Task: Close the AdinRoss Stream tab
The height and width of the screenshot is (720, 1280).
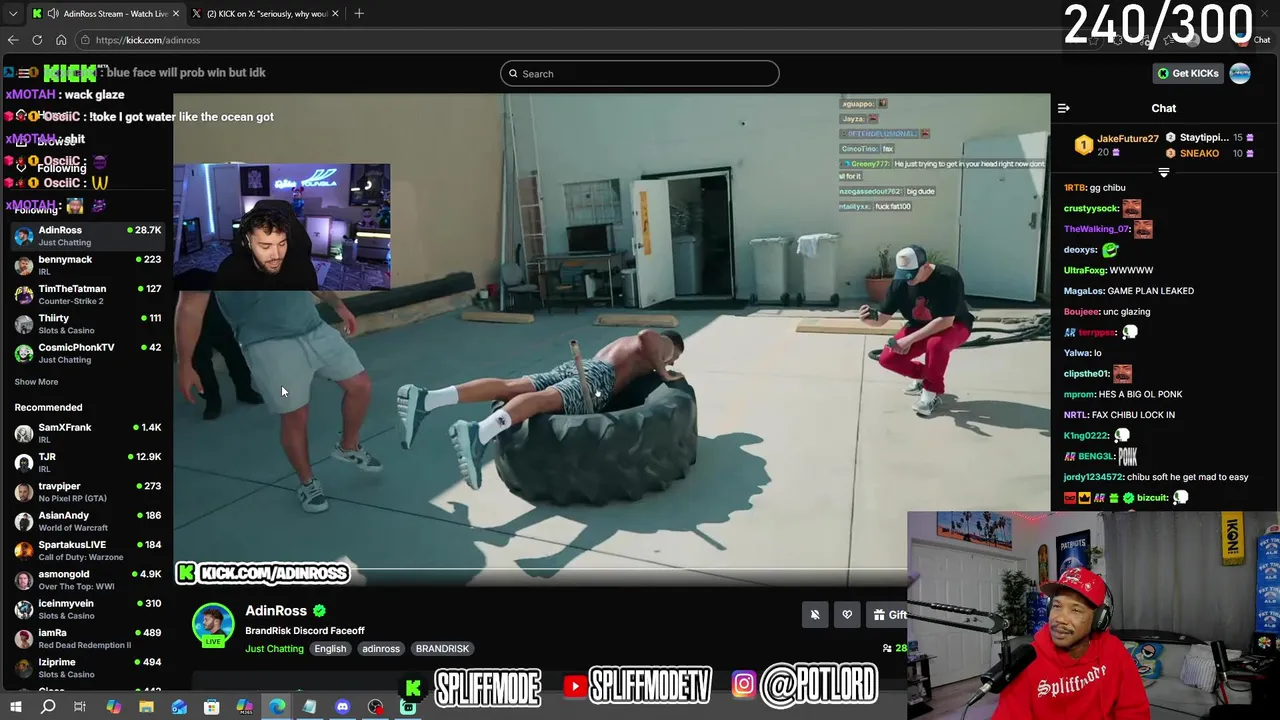Action: pos(176,13)
